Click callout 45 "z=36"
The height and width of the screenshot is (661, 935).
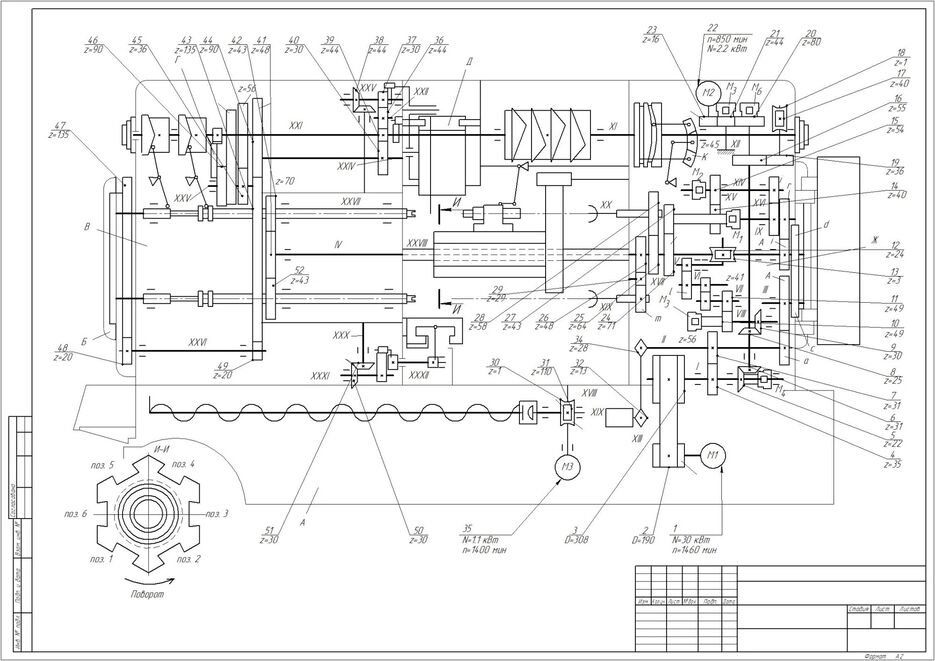137,45
